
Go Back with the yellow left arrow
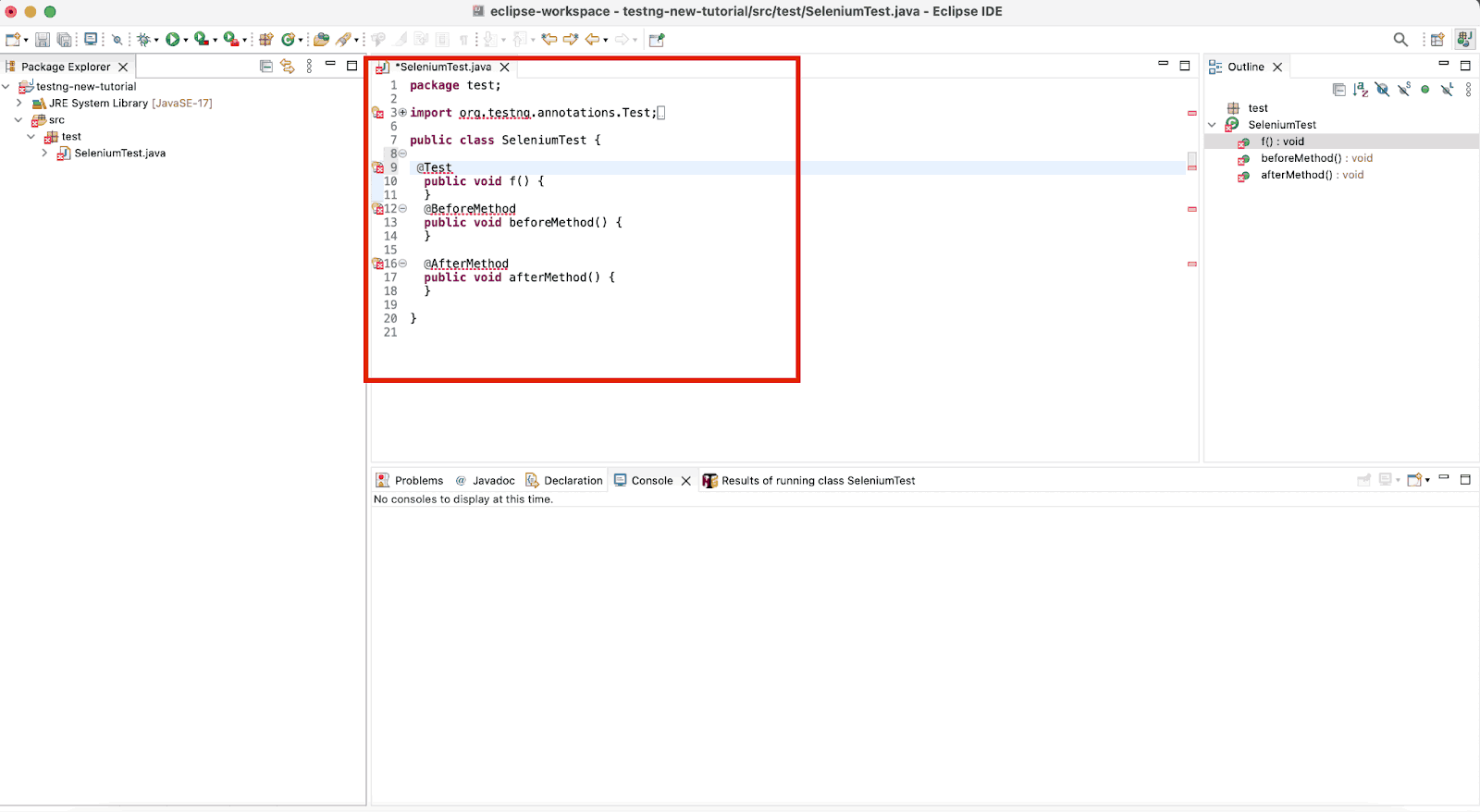(x=592, y=40)
